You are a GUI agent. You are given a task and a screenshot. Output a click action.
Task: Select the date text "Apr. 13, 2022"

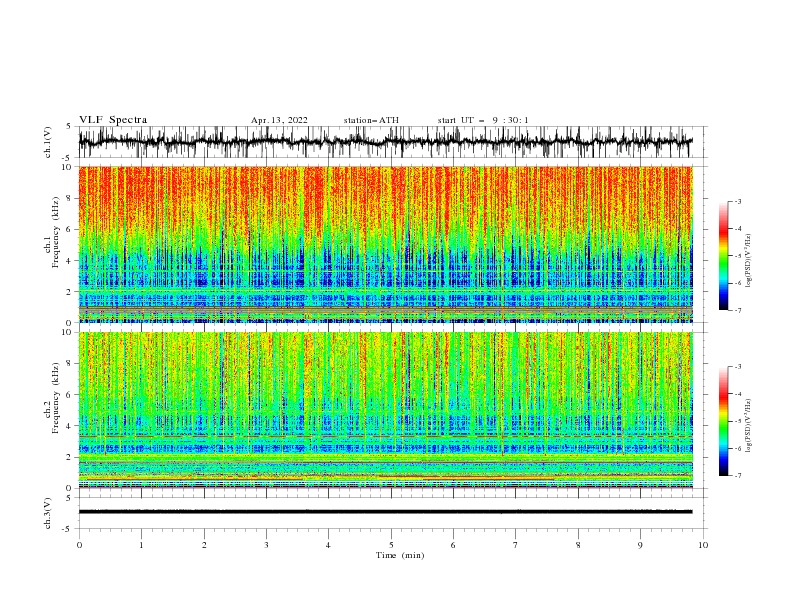click(x=279, y=120)
